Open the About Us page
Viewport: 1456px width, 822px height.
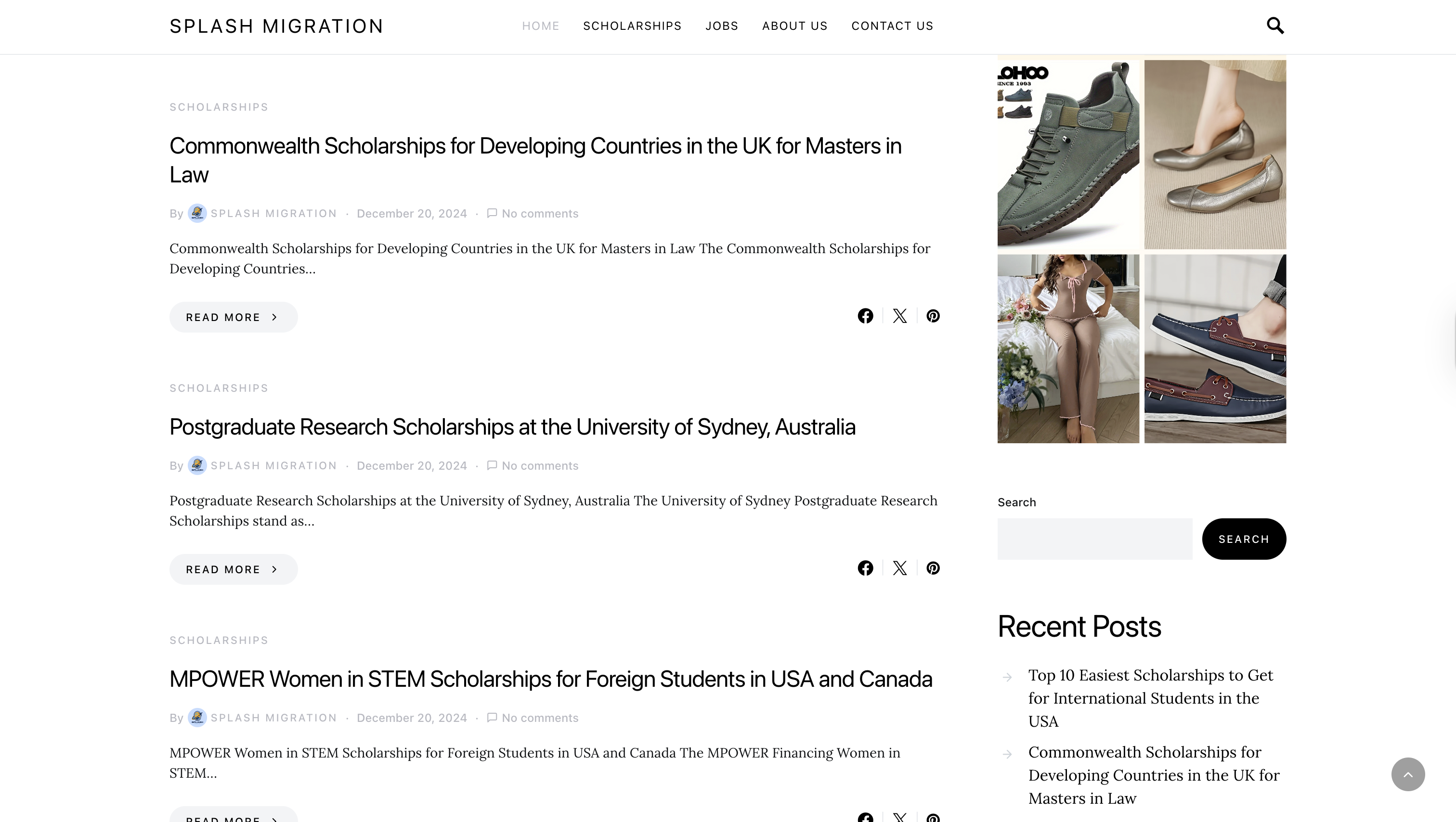coord(794,26)
